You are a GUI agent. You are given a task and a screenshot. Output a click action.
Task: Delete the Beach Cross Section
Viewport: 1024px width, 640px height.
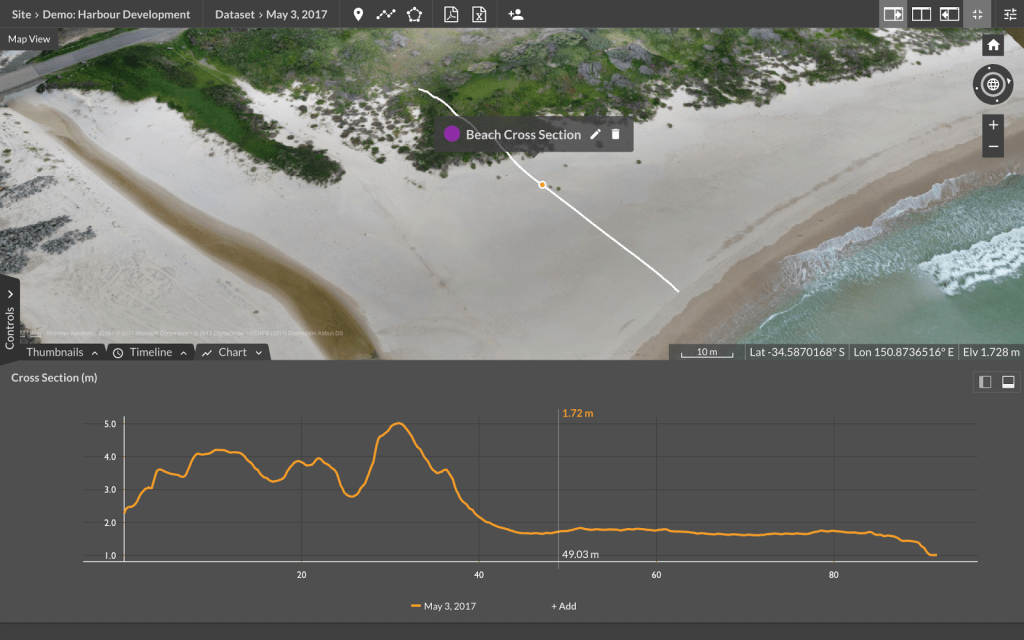(x=615, y=133)
